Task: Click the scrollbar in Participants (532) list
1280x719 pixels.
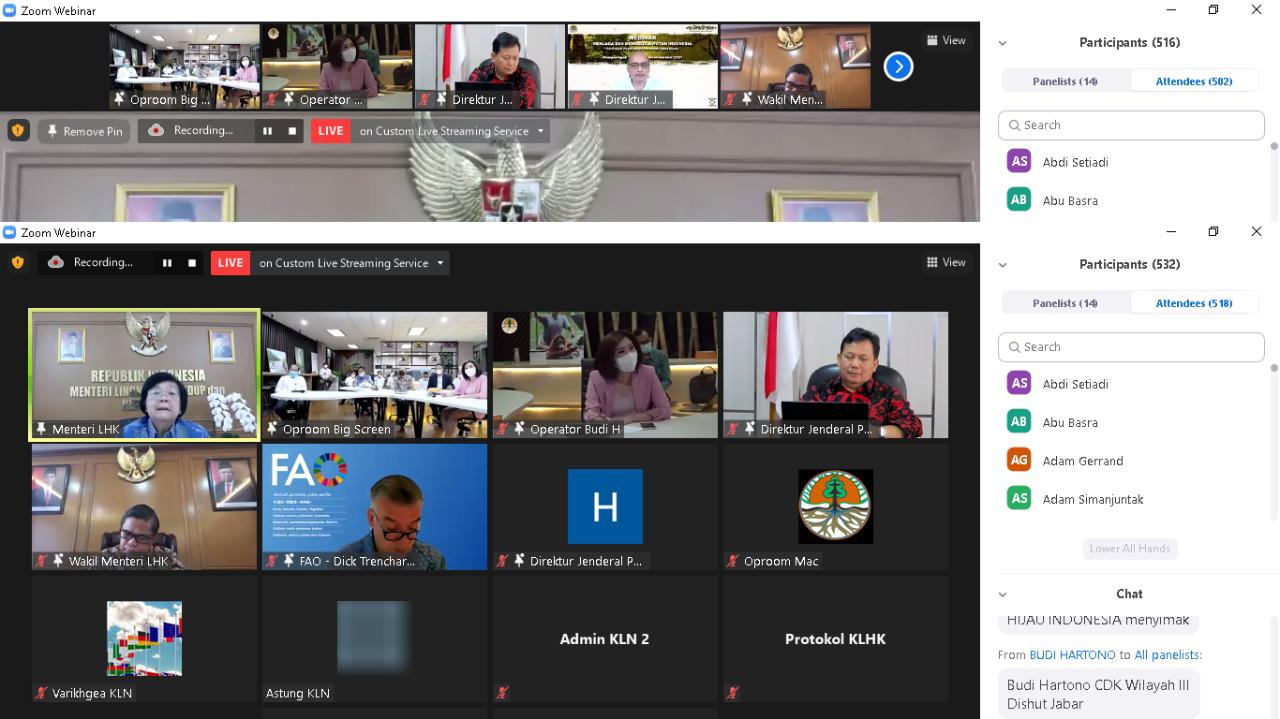Action: pyautogui.click(x=1273, y=369)
